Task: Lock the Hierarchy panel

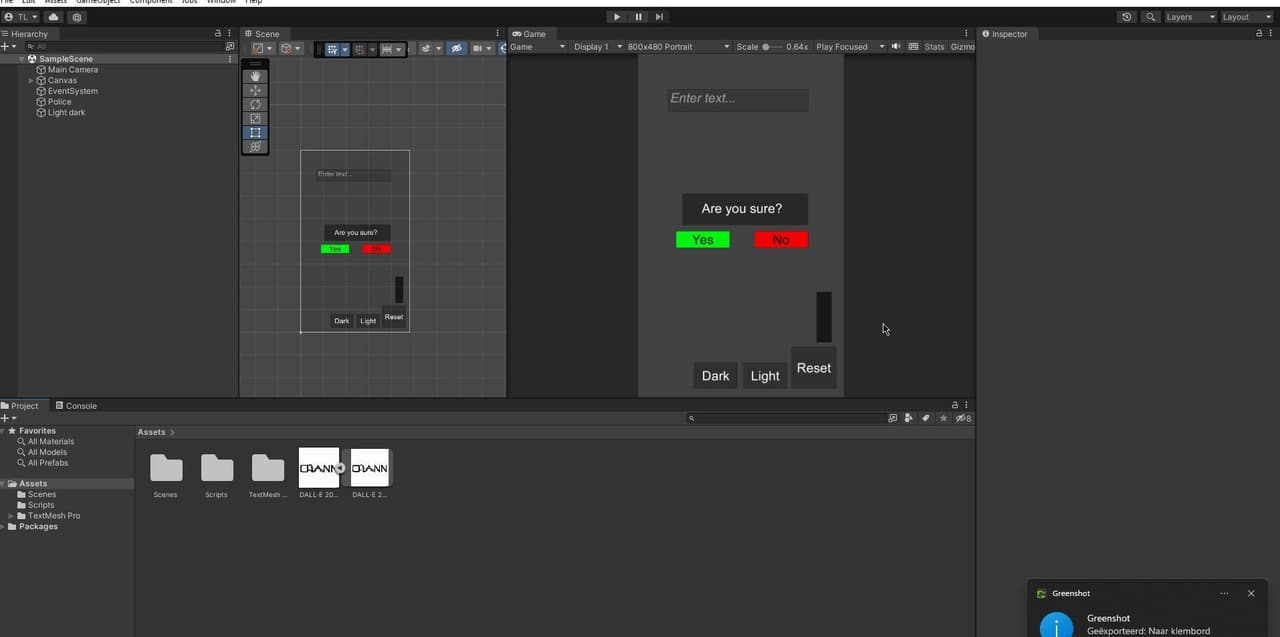Action: click(218, 33)
